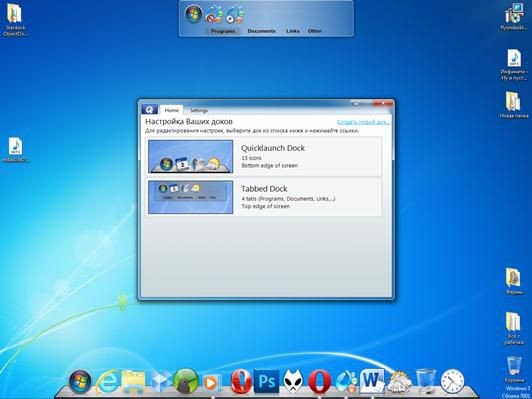Viewport: 532px width, 399px height.
Task: Select the Tabbed Dock preview thumbnail
Action: coord(191,197)
